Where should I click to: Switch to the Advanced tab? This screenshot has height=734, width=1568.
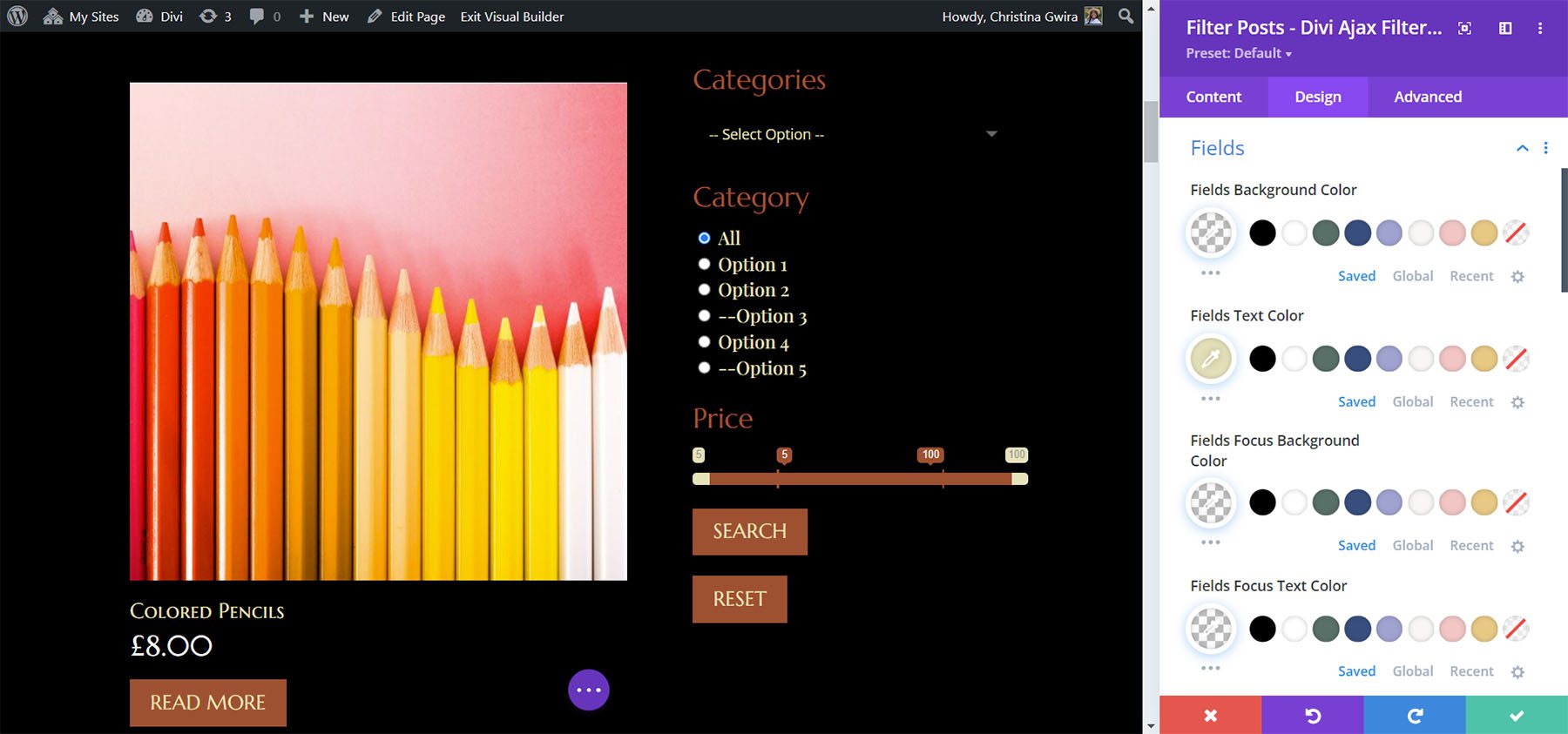[1427, 97]
